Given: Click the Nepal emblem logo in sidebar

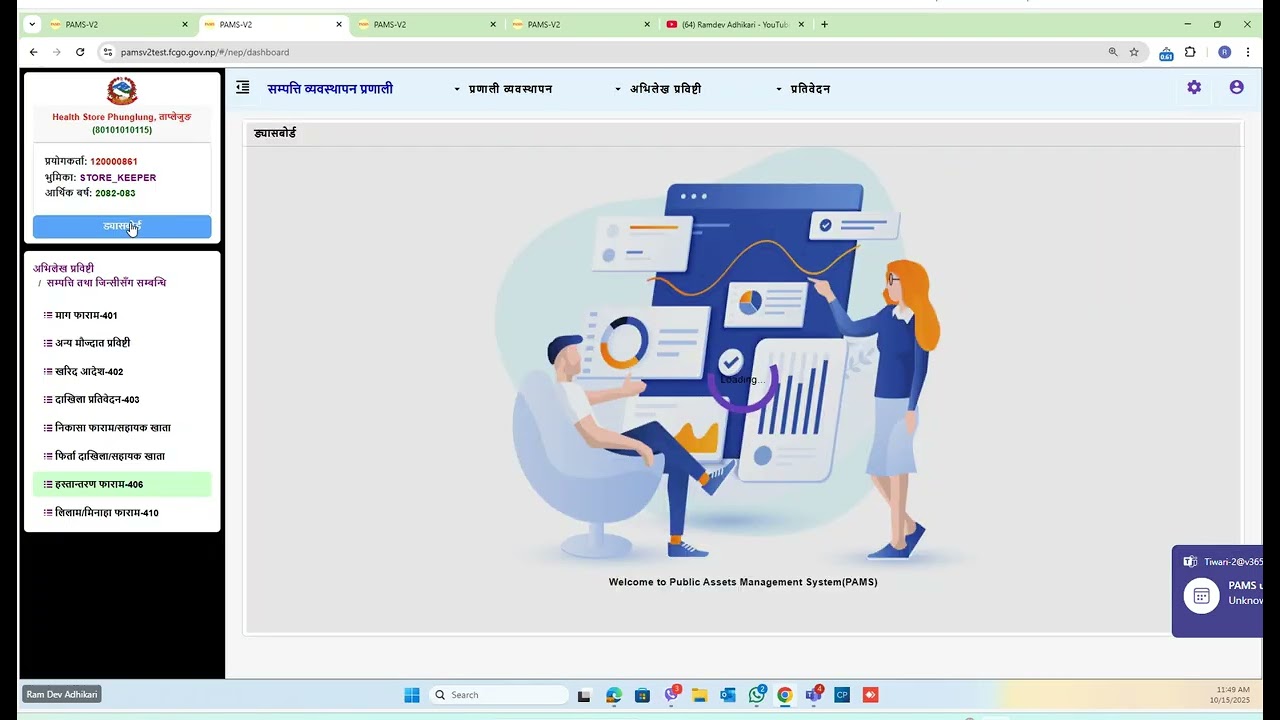Looking at the screenshot, I should [122, 91].
